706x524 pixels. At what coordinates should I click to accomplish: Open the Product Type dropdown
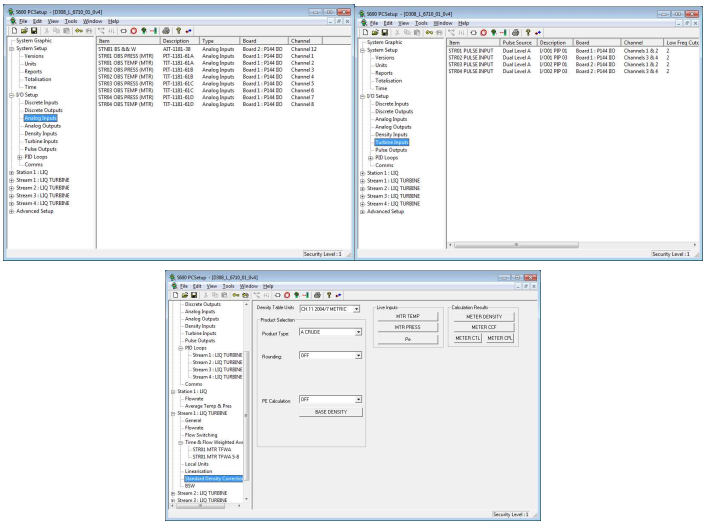click(x=358, y=332)
